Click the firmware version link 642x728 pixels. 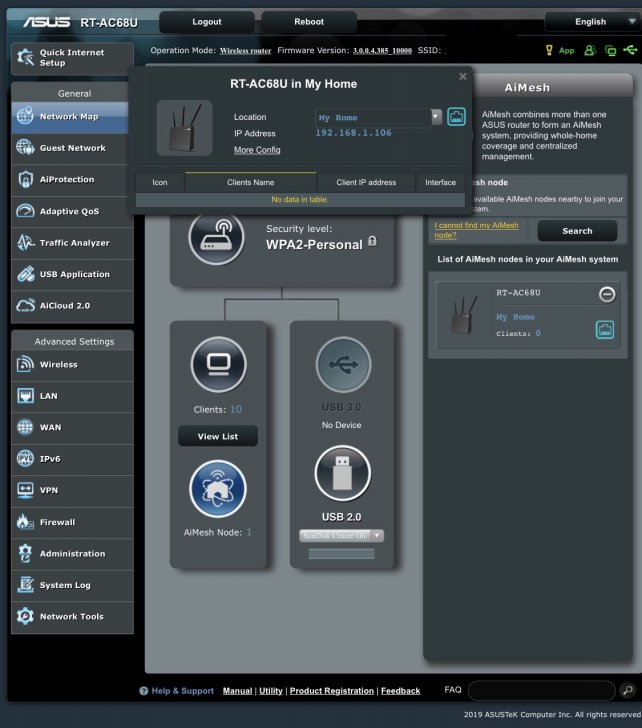(x=382, y=51)
